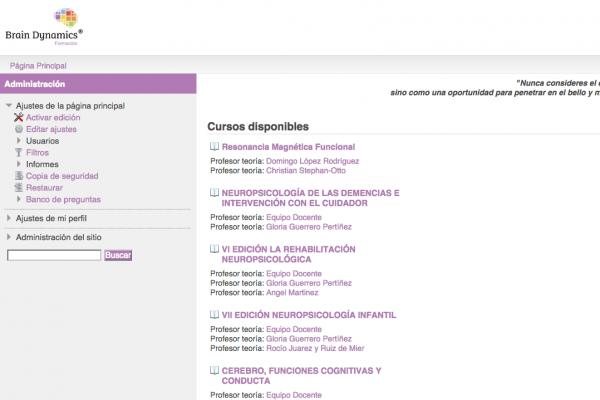Collapse Ajustes de la página principal
This screenshot has width=600, height=400.
(x=9, y=106)
